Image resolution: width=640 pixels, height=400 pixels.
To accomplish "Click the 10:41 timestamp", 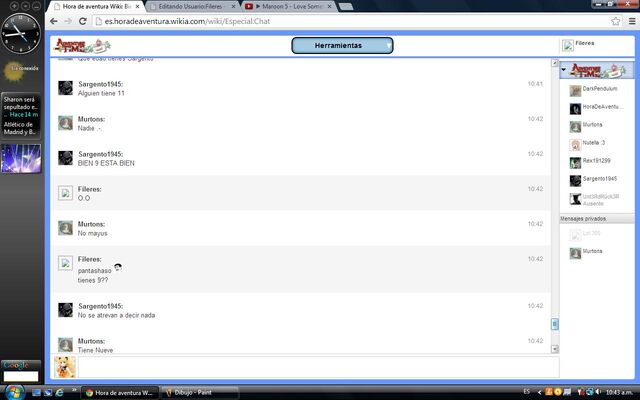I will tap(535, 84).
